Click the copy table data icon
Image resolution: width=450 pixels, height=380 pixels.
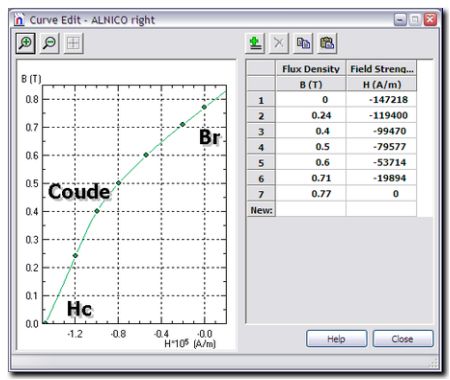(x=303, y=43)
